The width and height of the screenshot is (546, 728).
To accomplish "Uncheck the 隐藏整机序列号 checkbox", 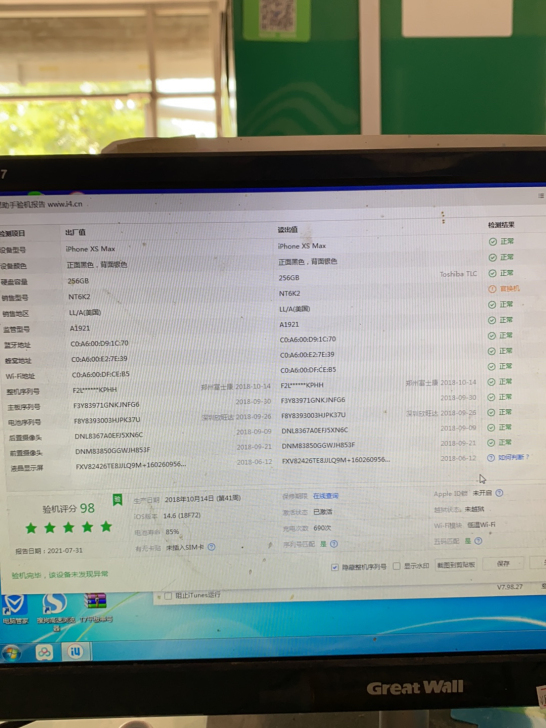I will (335, 567).
